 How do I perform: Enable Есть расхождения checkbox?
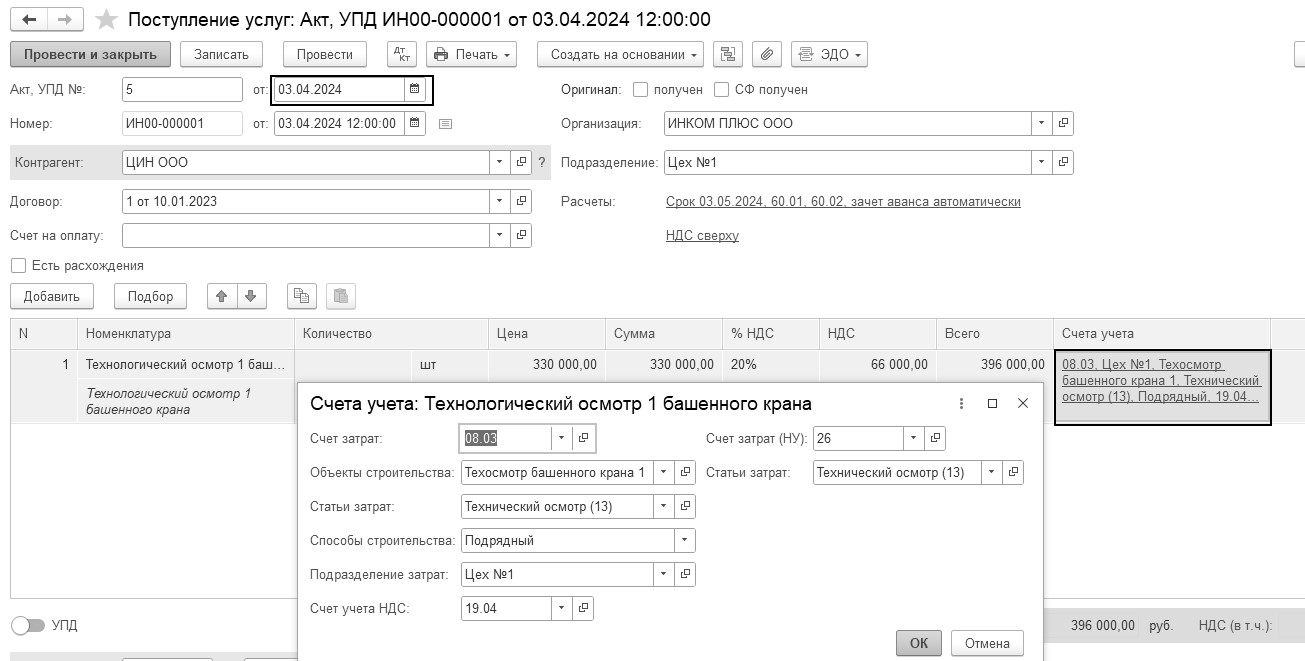point(18,266)
